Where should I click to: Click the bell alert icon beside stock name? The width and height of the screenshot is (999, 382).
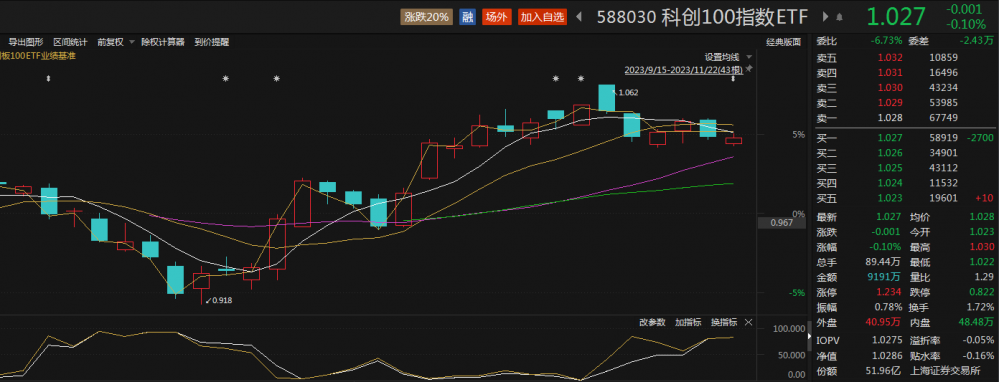pos(840,17)
